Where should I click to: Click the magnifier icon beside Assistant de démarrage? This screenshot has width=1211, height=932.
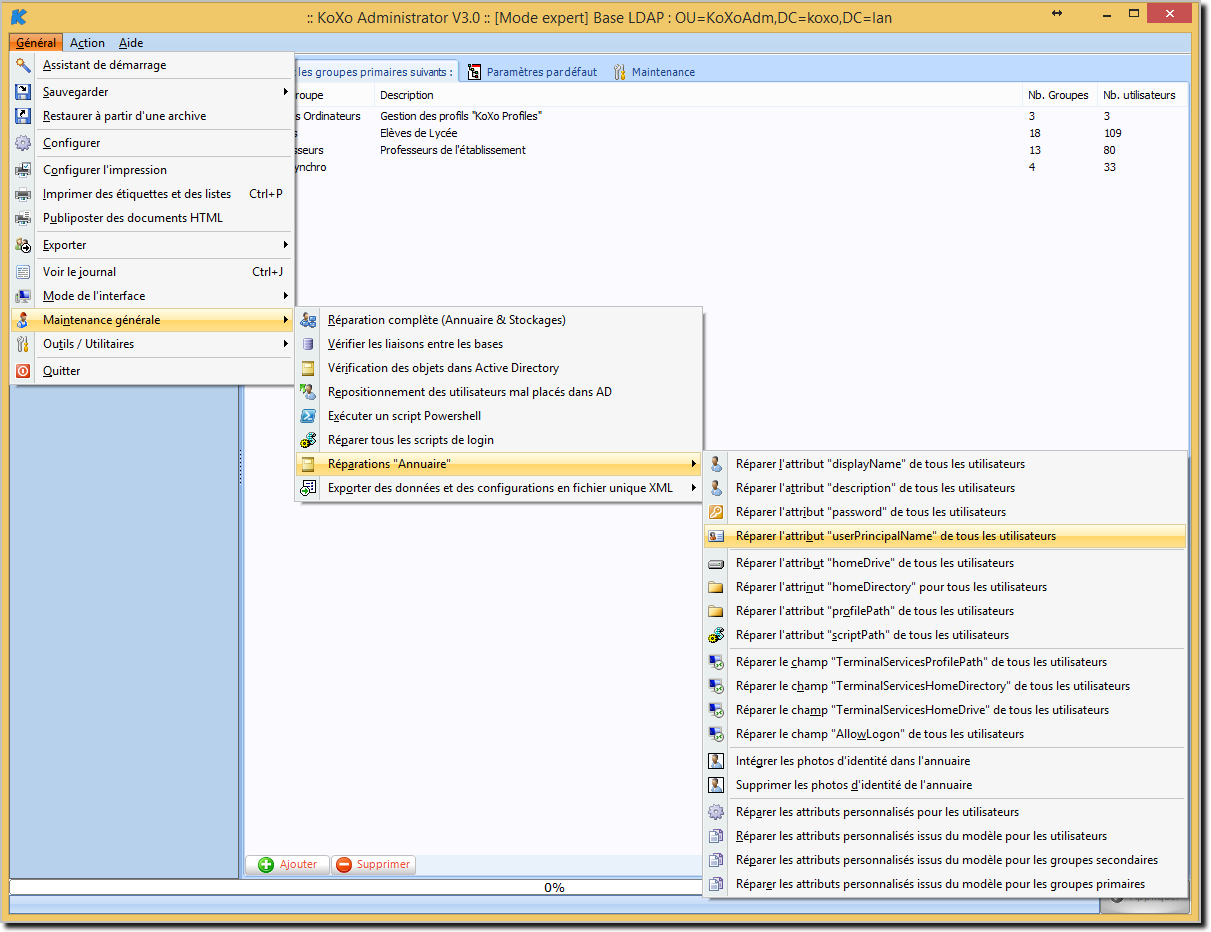pyautogui.click(x=23, y=65)
